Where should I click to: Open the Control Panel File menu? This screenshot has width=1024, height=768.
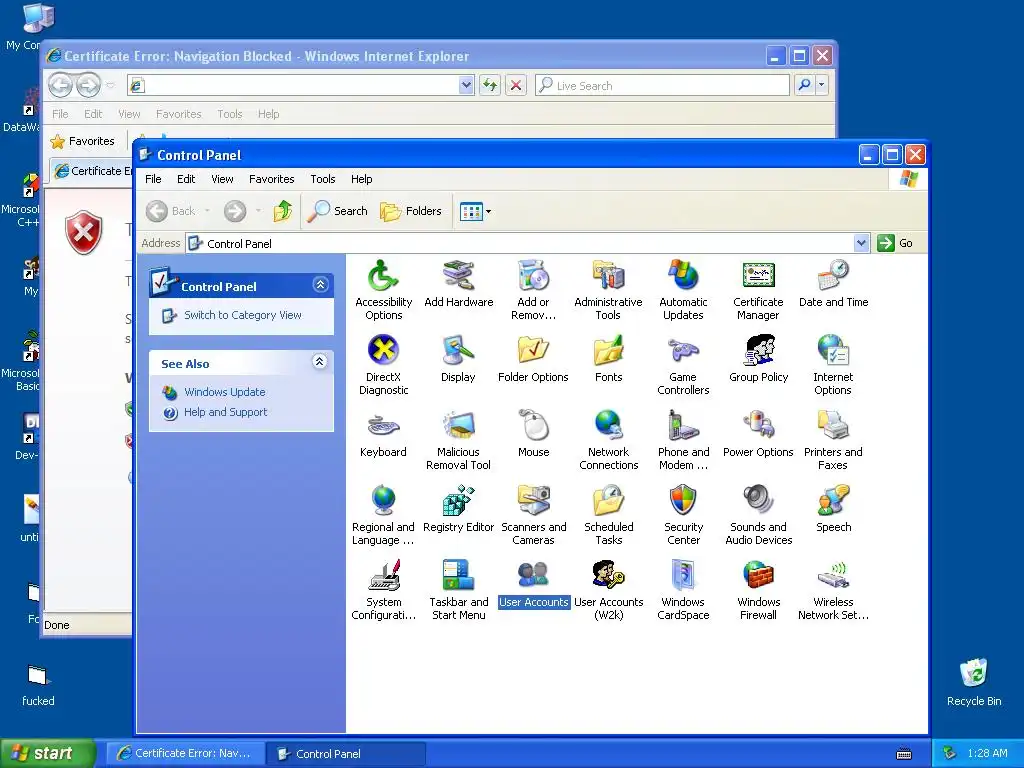click(x=153, y=179)
